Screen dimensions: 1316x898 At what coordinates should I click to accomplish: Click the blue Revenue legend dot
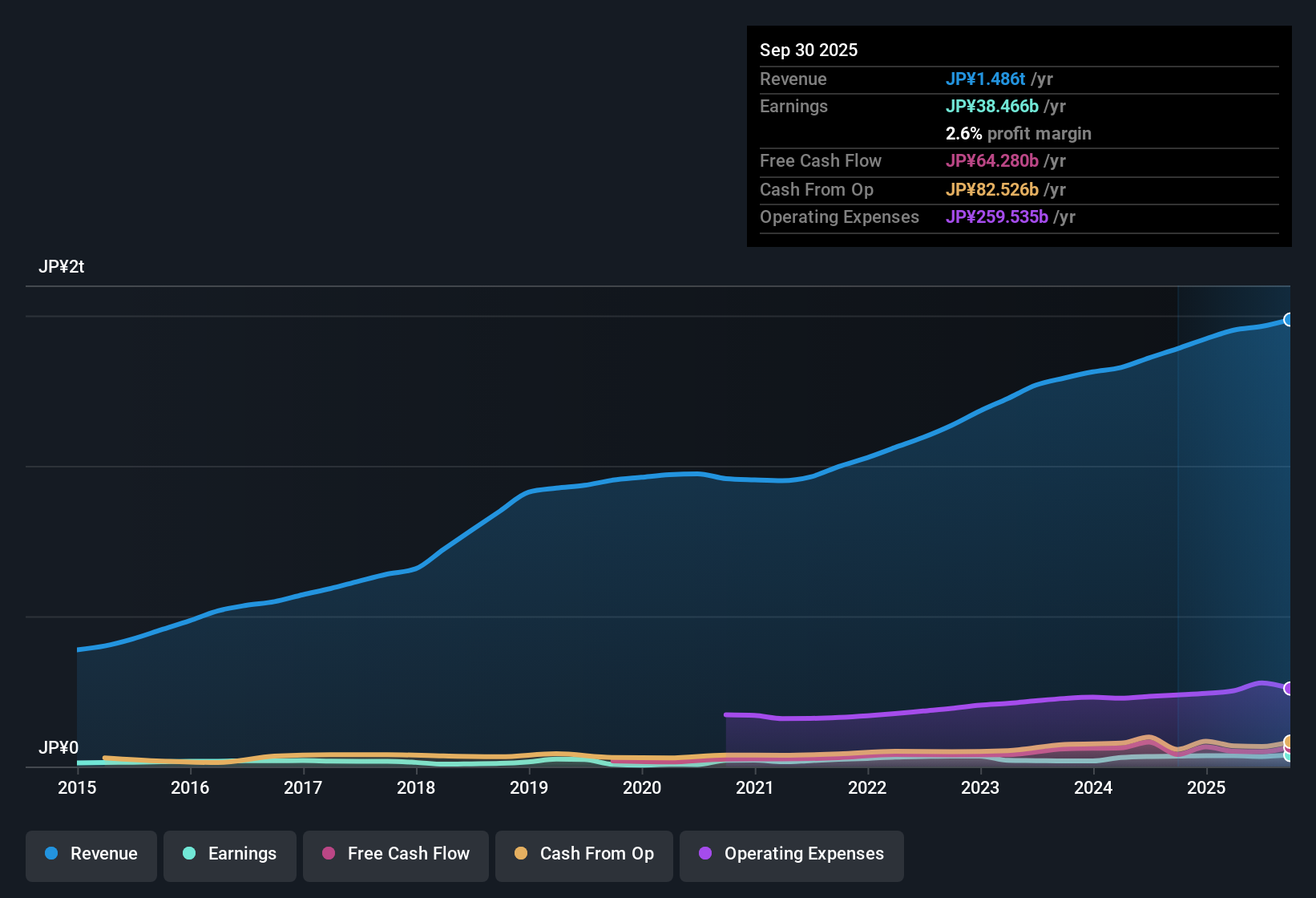pos(50,854)
